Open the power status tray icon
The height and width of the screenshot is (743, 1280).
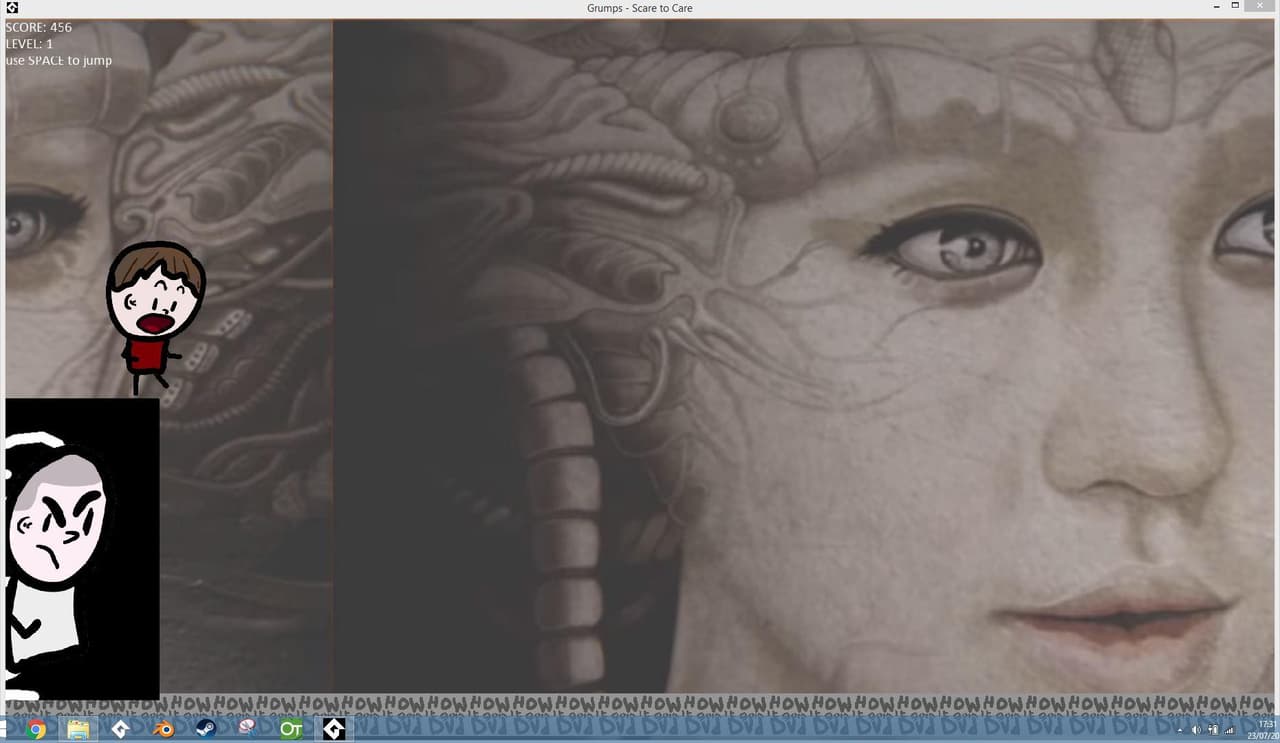click(1212, 730)
